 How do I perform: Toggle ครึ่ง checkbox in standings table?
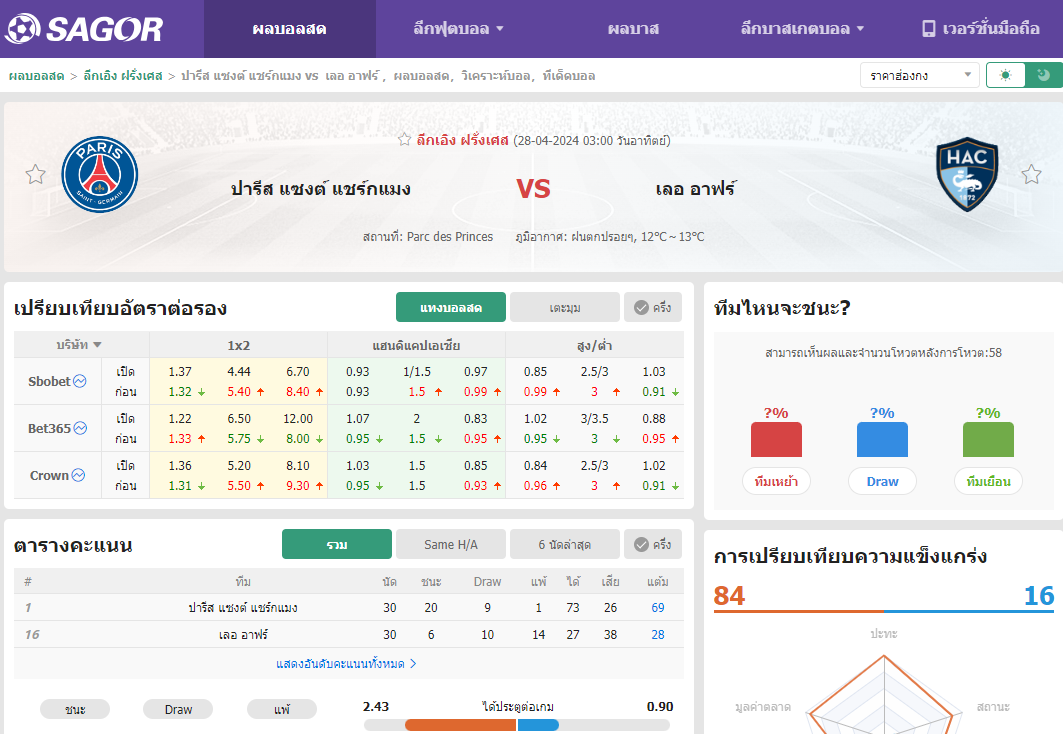[x=653, y=544]
